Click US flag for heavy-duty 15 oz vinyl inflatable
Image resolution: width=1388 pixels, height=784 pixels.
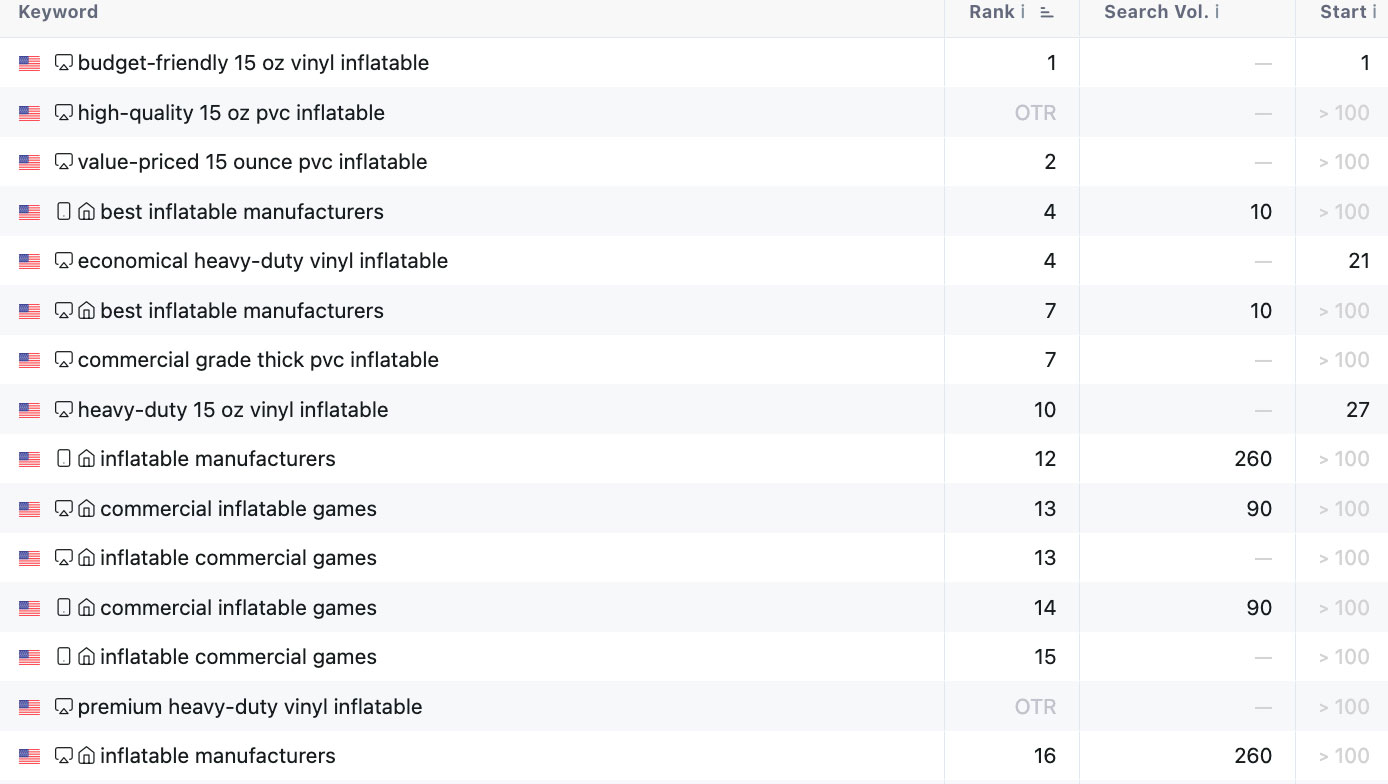coord(29,410)
